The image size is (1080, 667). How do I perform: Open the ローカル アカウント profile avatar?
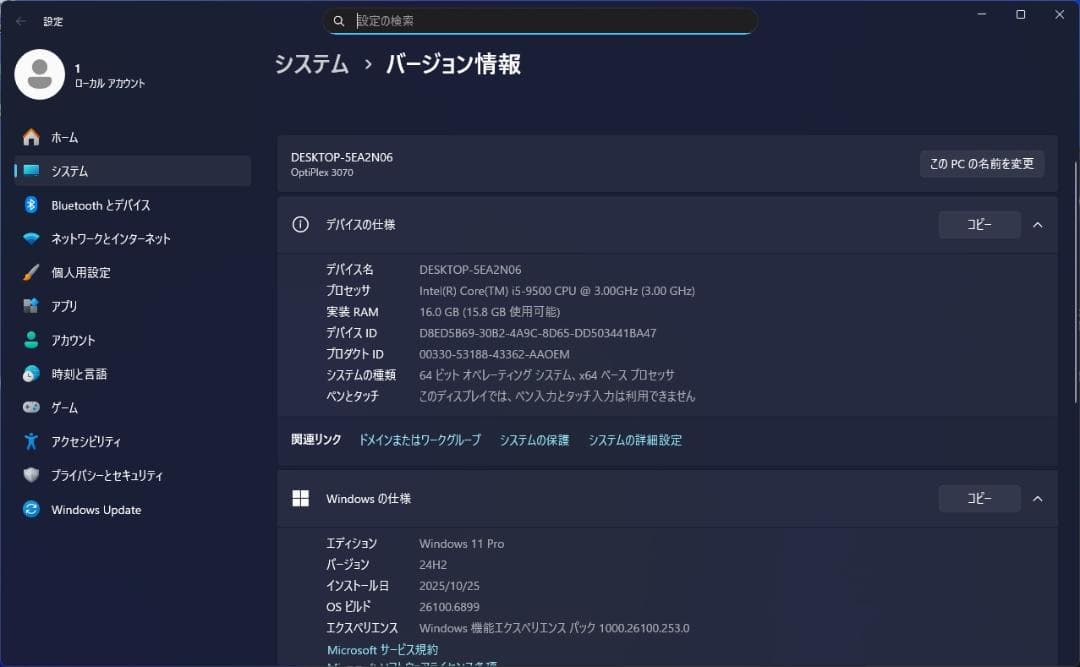40,74
